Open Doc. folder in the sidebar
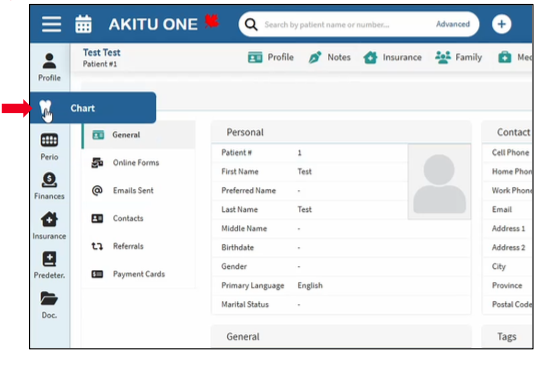The height and width of the screenshot is (372, 552). [x=49, y=305]
